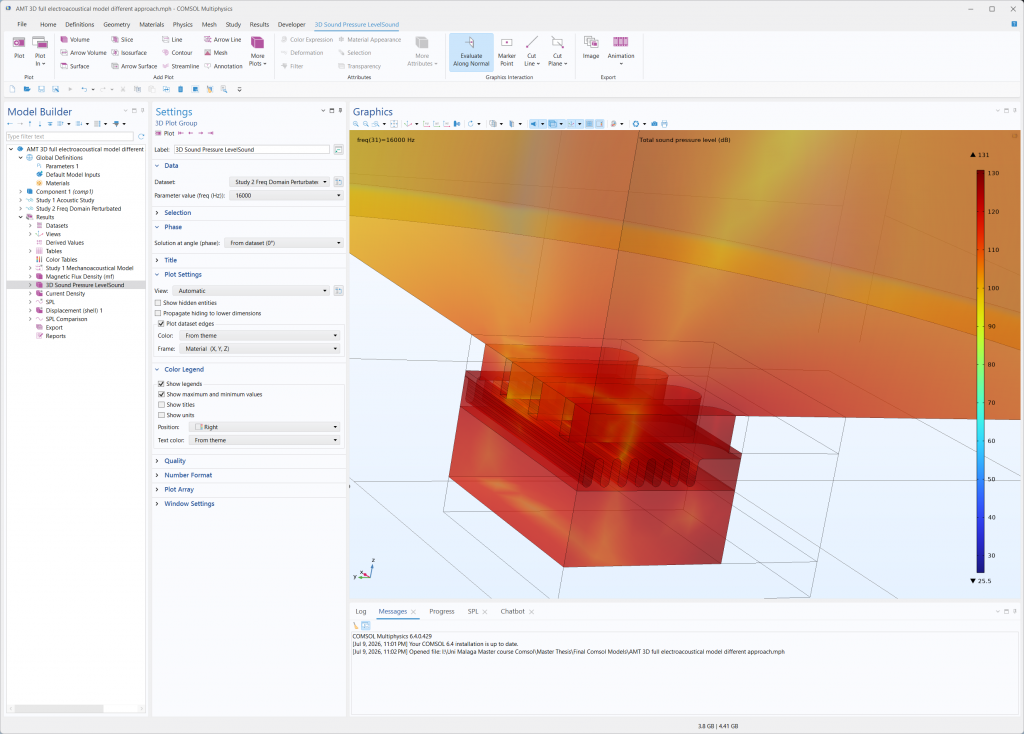Open Animation export menu

(620, 51)
